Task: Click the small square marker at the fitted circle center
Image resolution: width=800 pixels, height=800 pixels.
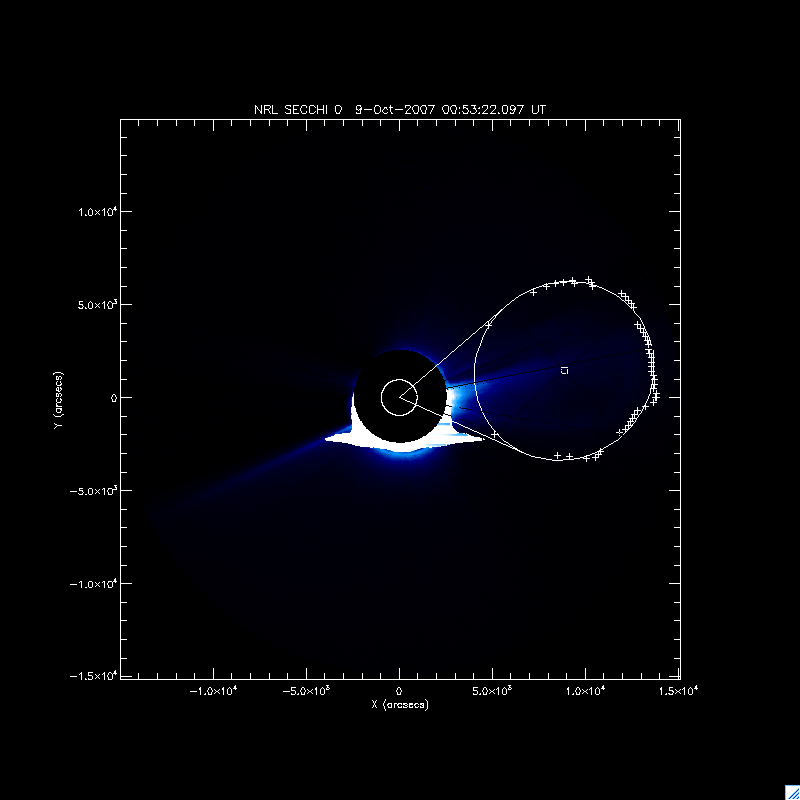Action: point(565,370)
